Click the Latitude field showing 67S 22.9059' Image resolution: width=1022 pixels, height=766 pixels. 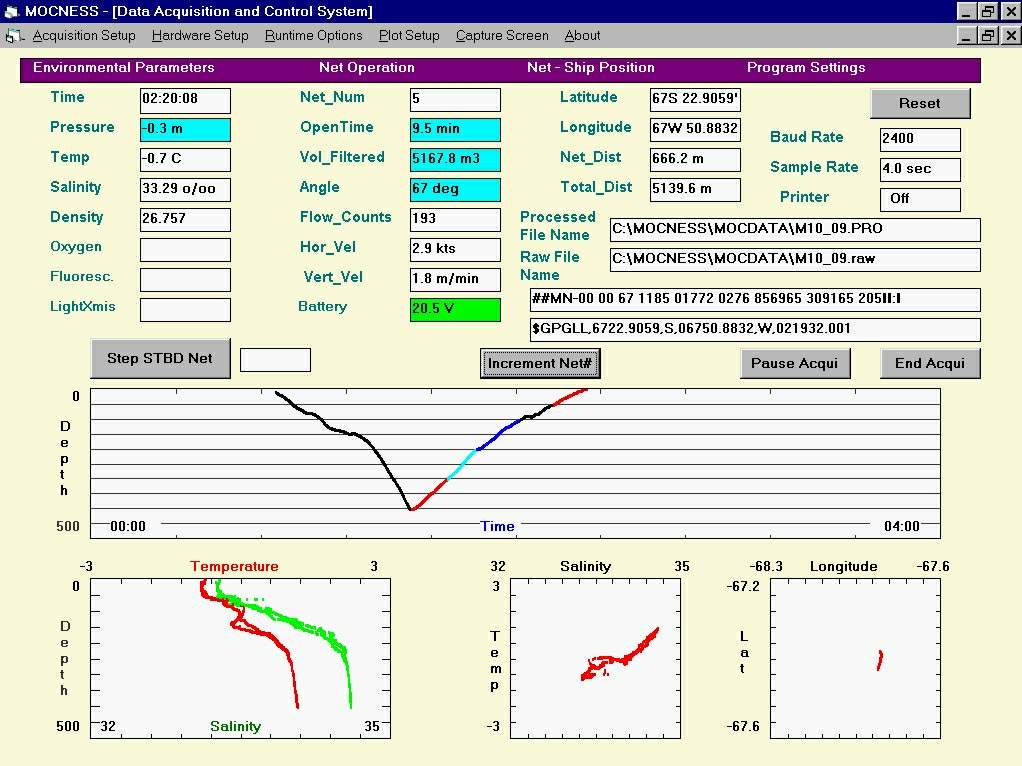[x=695, y=100]
